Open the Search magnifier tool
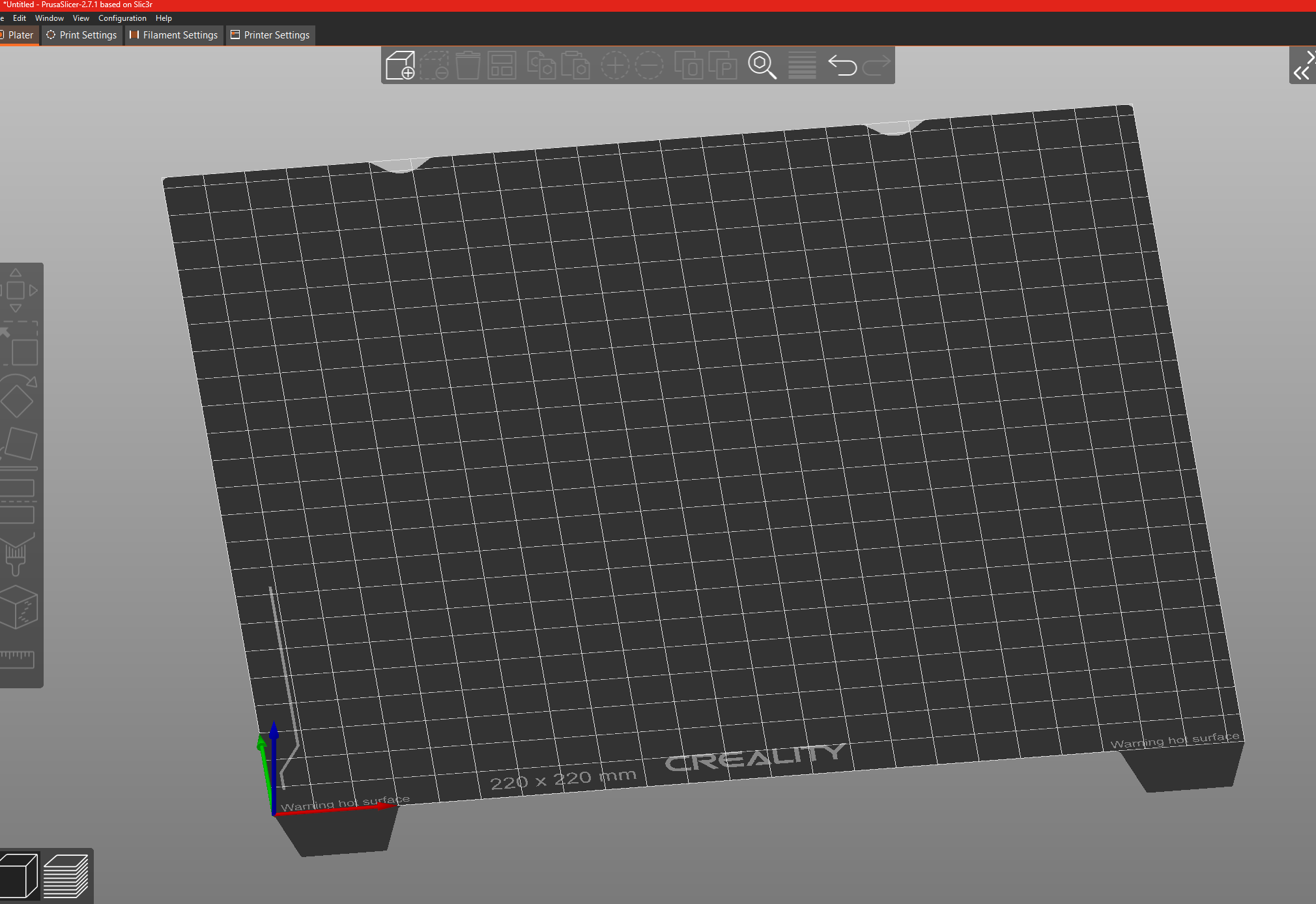 tap(762, 65)
